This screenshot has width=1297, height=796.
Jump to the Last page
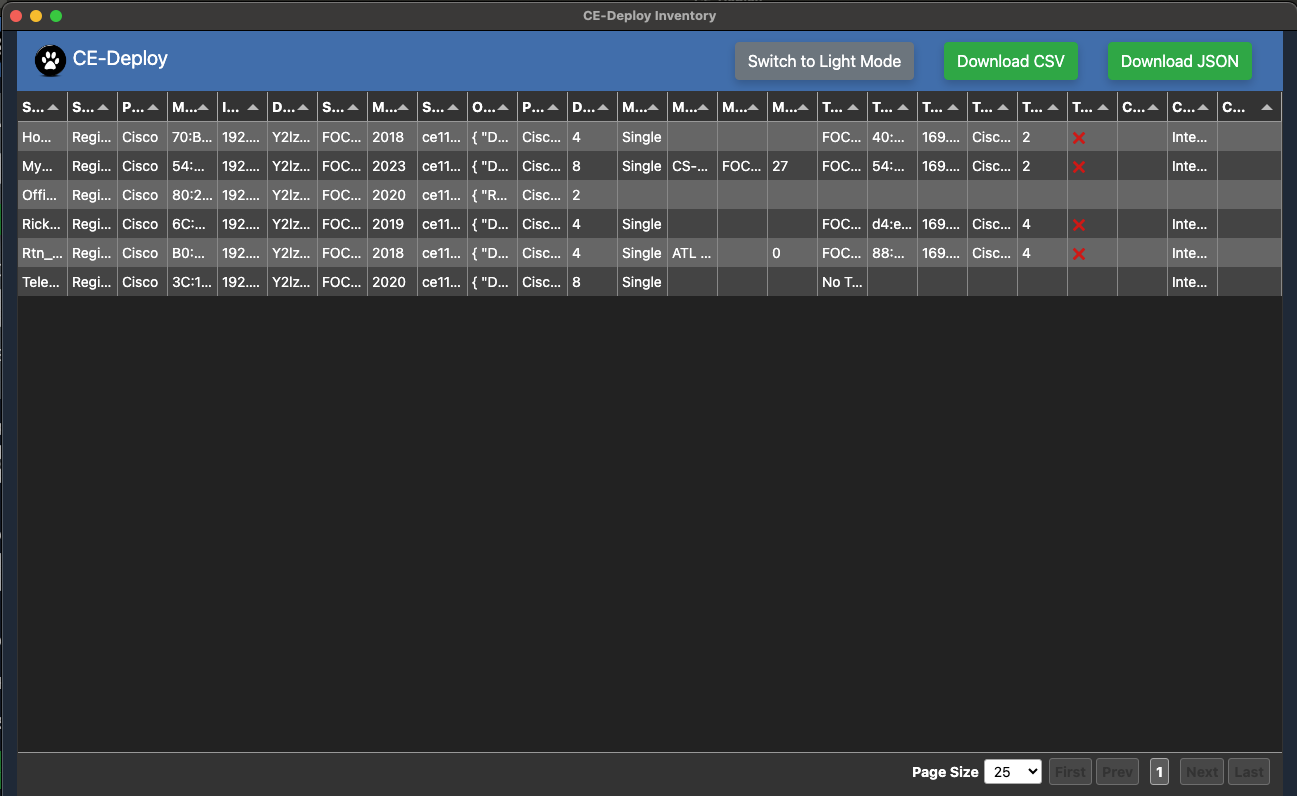click(x=1248, y=772)
